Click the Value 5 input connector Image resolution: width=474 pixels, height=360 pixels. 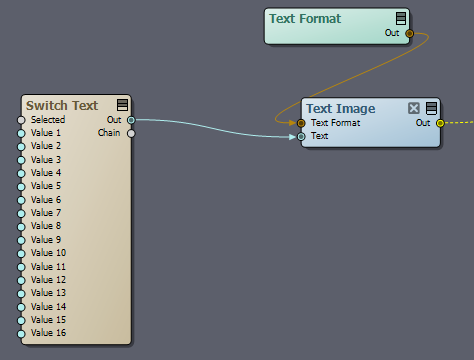(x=21, y=187)
